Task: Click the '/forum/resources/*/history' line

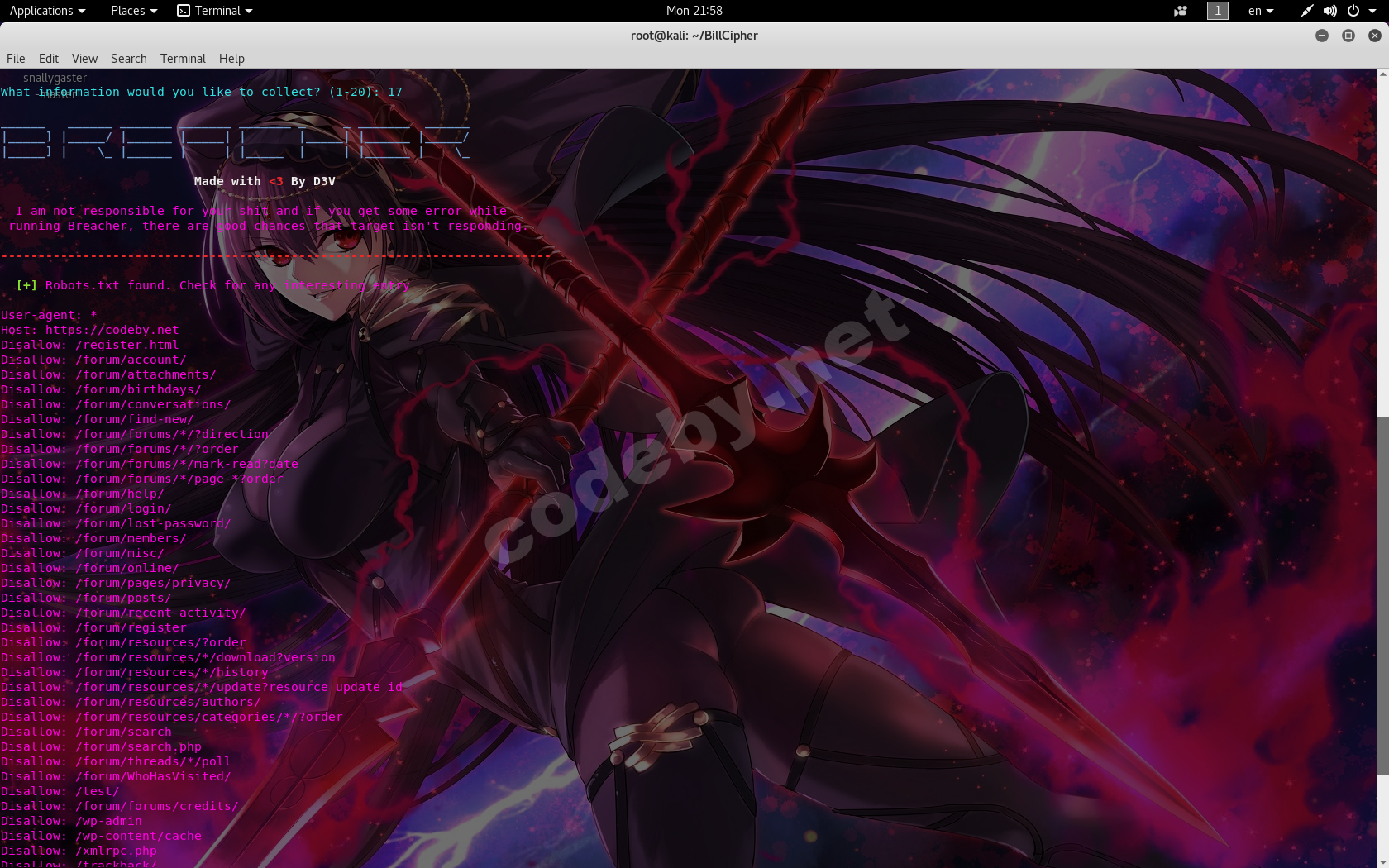Action: [x=135, y=672]
